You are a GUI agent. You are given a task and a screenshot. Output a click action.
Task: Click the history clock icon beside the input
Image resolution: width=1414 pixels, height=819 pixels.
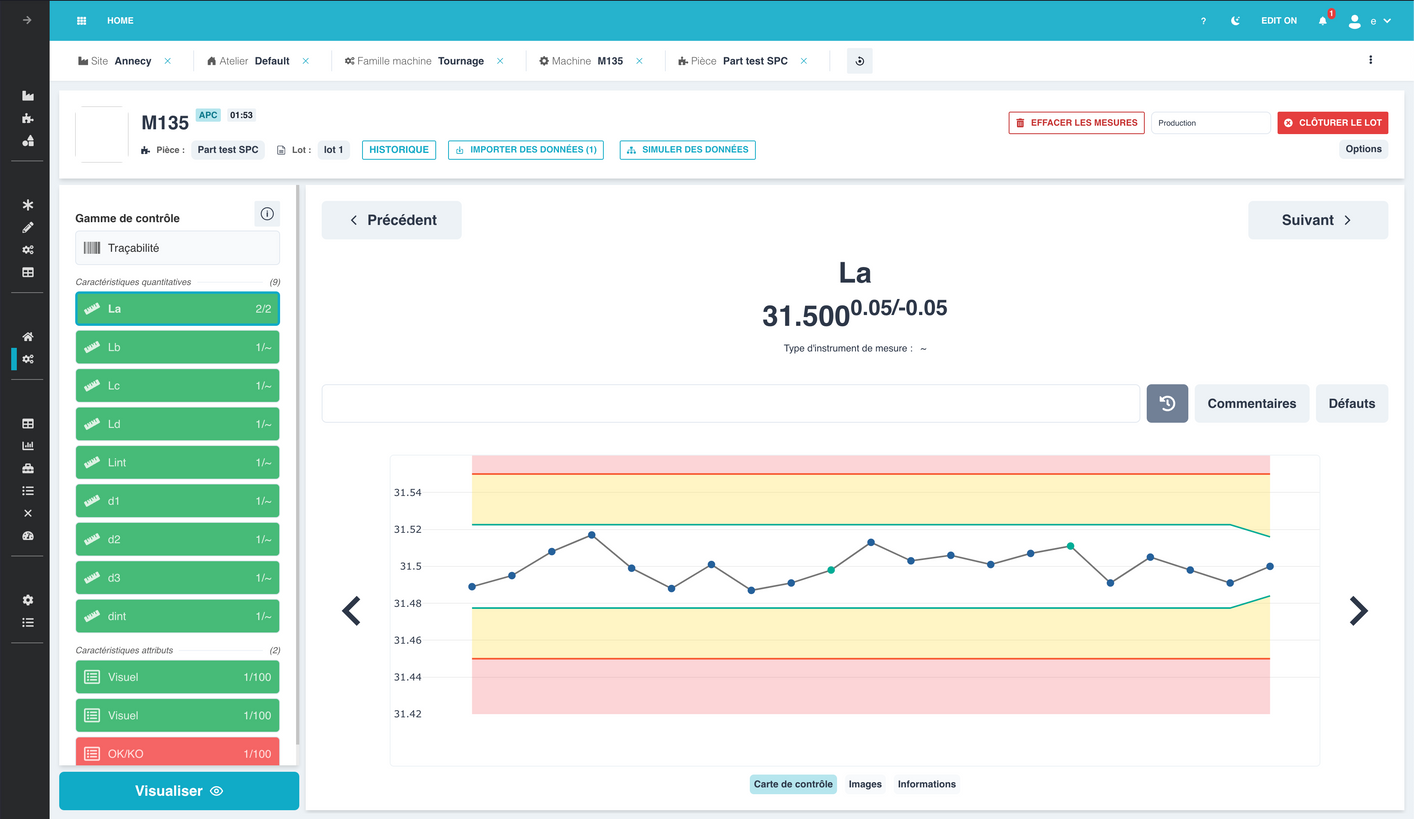(1167, 404)
